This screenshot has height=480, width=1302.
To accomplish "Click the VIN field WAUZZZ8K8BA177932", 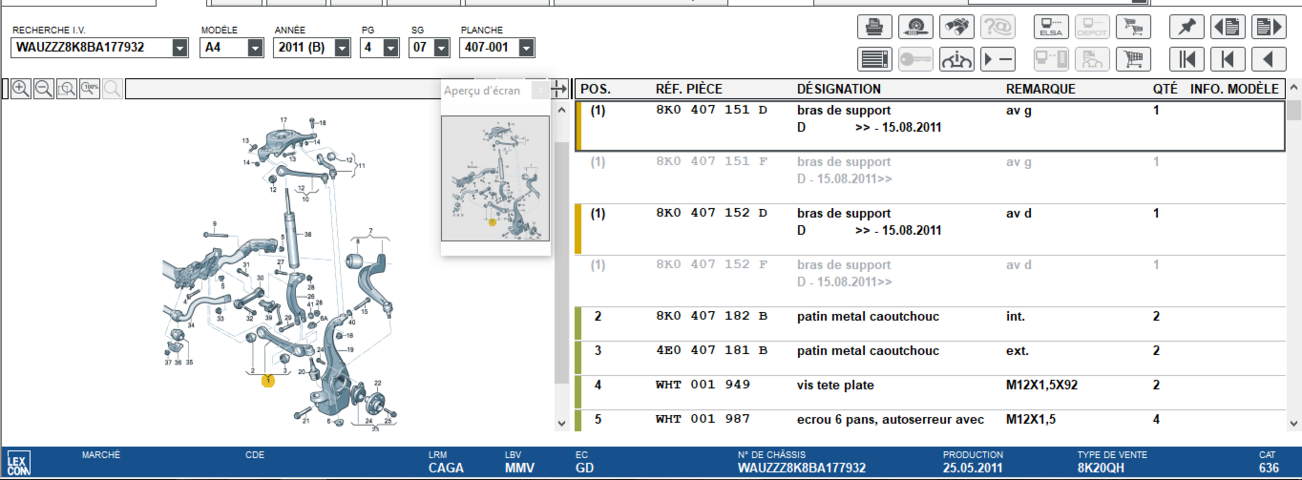I will click(91, 47).
